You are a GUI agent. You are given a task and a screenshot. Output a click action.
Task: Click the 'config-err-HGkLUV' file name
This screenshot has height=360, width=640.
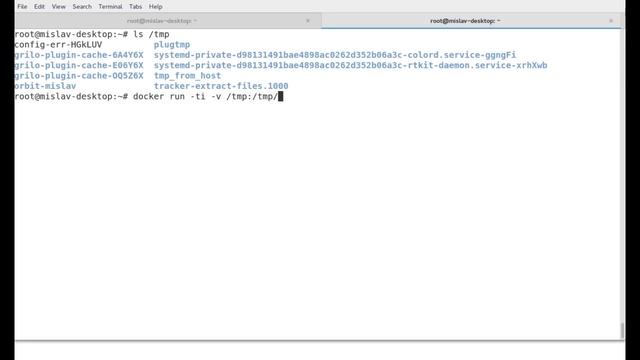point(58,44)
